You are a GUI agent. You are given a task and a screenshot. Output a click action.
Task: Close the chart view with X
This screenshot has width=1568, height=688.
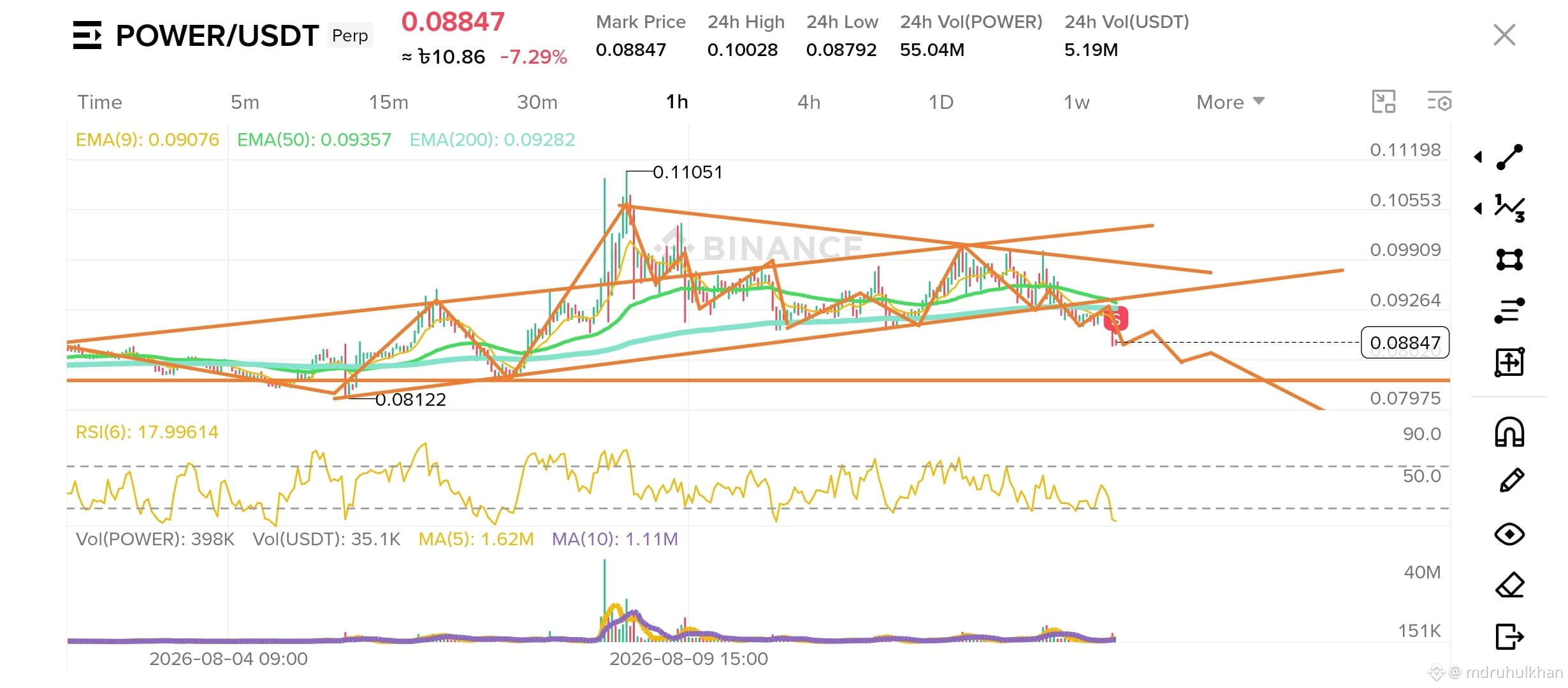pyautogui.click(x=1504, y=35)
